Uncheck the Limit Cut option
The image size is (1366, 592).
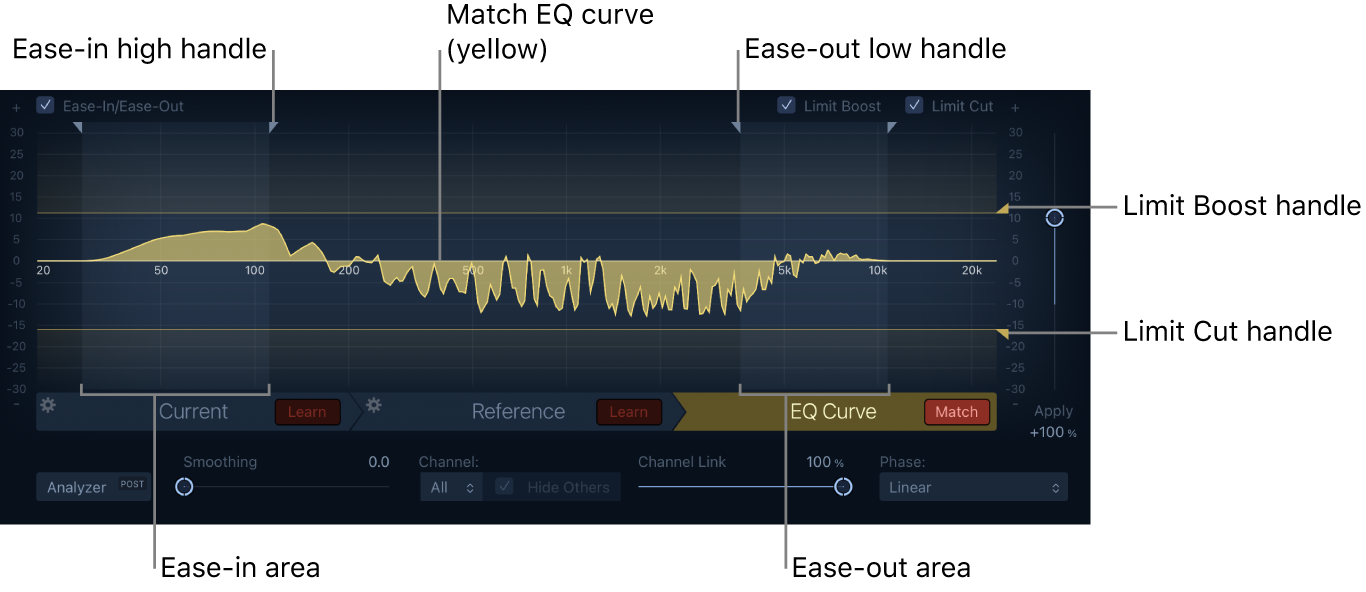(x=914, y=105)
